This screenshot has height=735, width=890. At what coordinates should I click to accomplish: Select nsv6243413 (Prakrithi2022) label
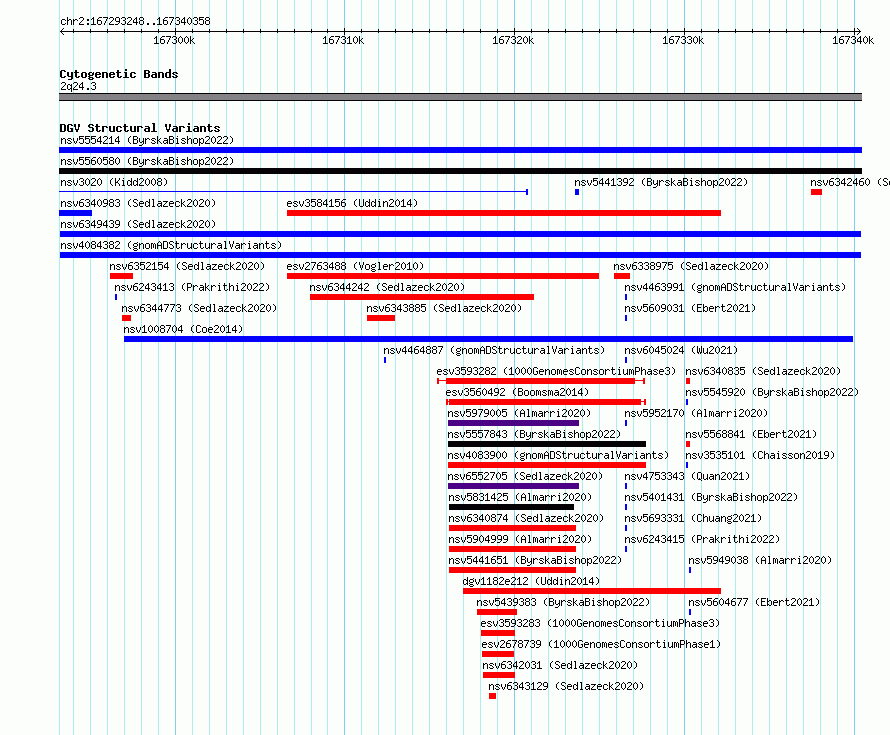(192, 287)
